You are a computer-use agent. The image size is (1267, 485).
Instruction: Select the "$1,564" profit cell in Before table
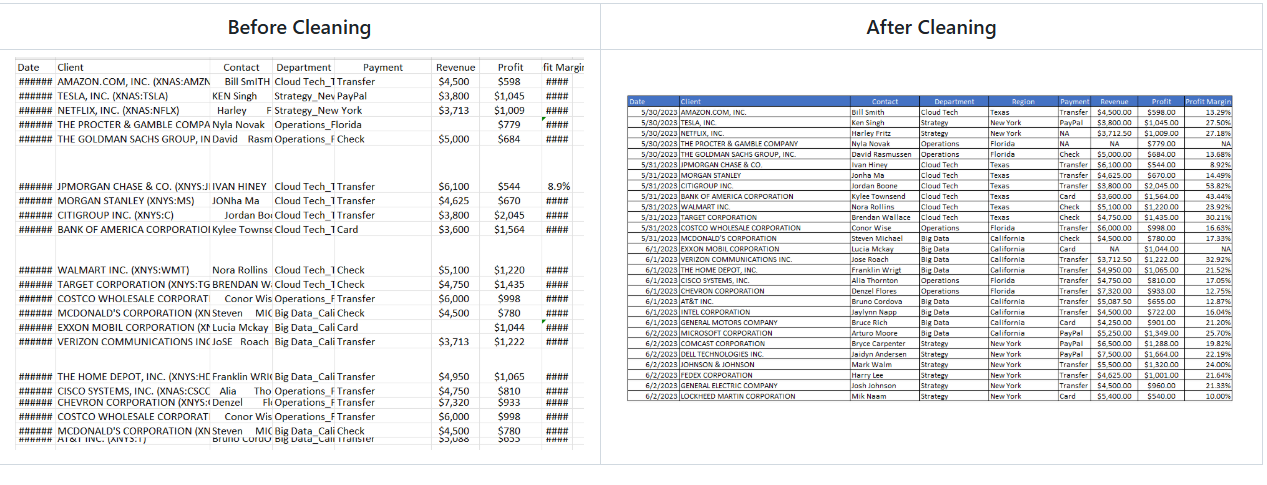[509, 230]
